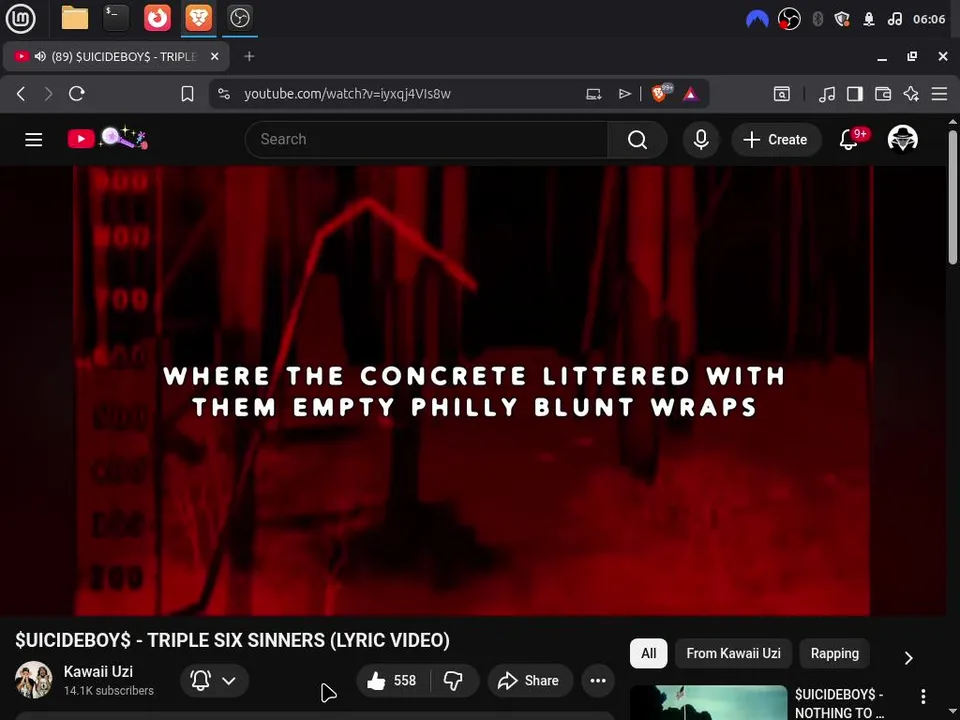Open the account avatar menu
This screenshot has height=720, width=960.
[x=902, y=139]
